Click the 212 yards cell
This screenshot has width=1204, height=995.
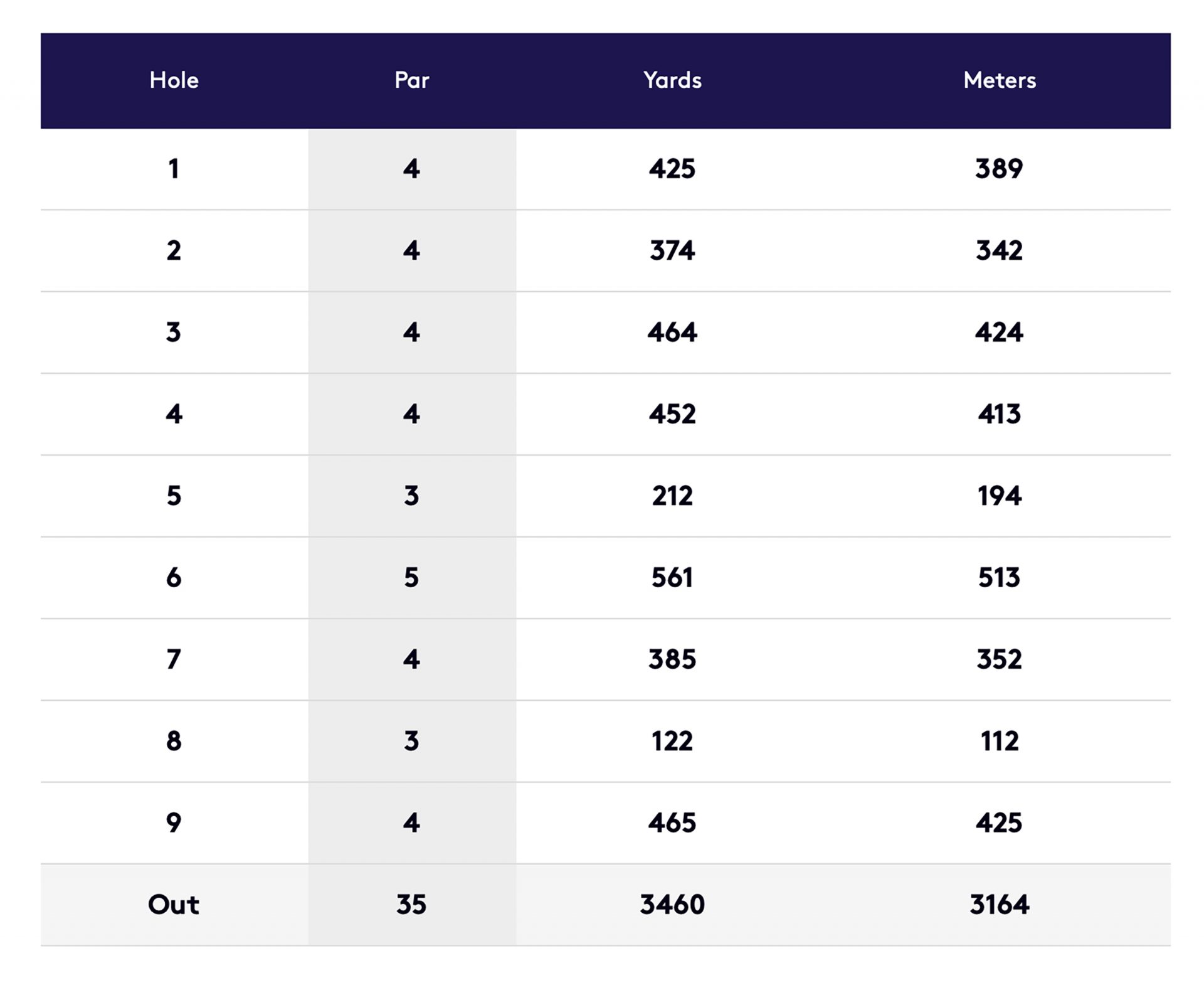coord(672,496)
